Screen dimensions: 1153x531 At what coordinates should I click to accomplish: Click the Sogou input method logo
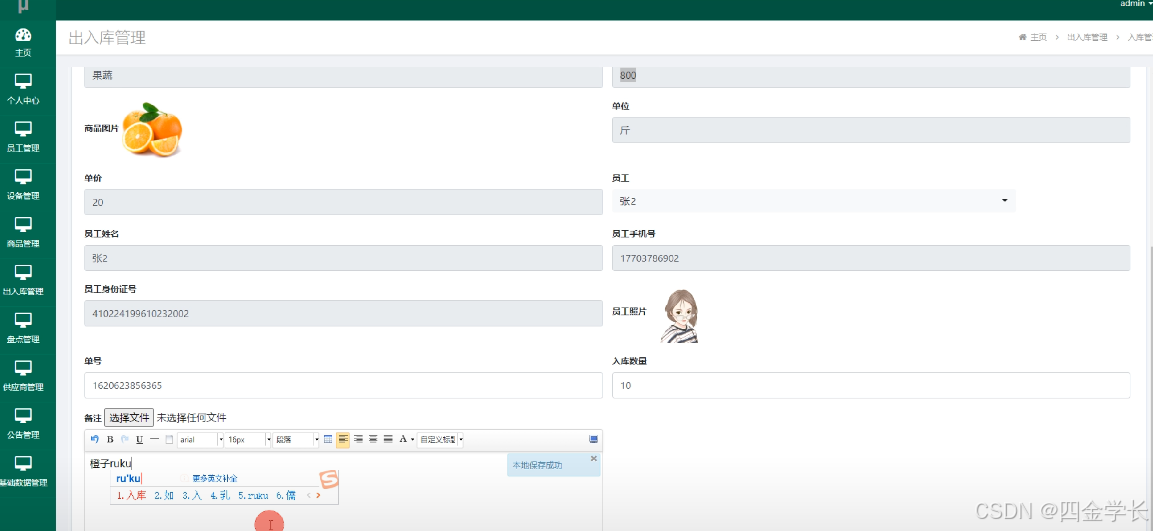coord(328,479)
